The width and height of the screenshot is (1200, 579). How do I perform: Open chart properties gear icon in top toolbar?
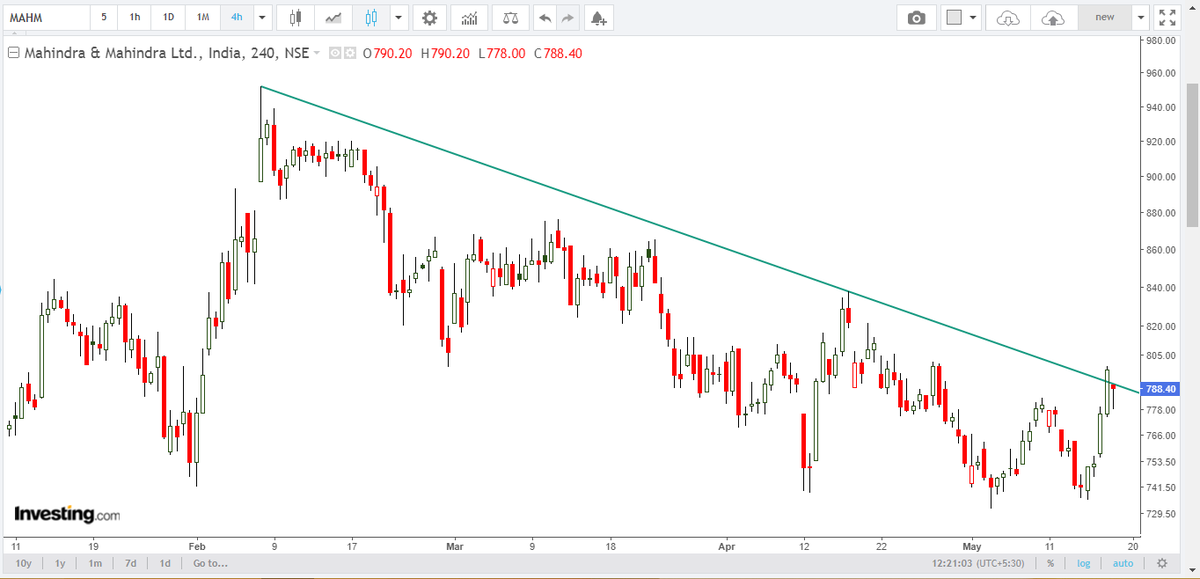pos(430,18)
